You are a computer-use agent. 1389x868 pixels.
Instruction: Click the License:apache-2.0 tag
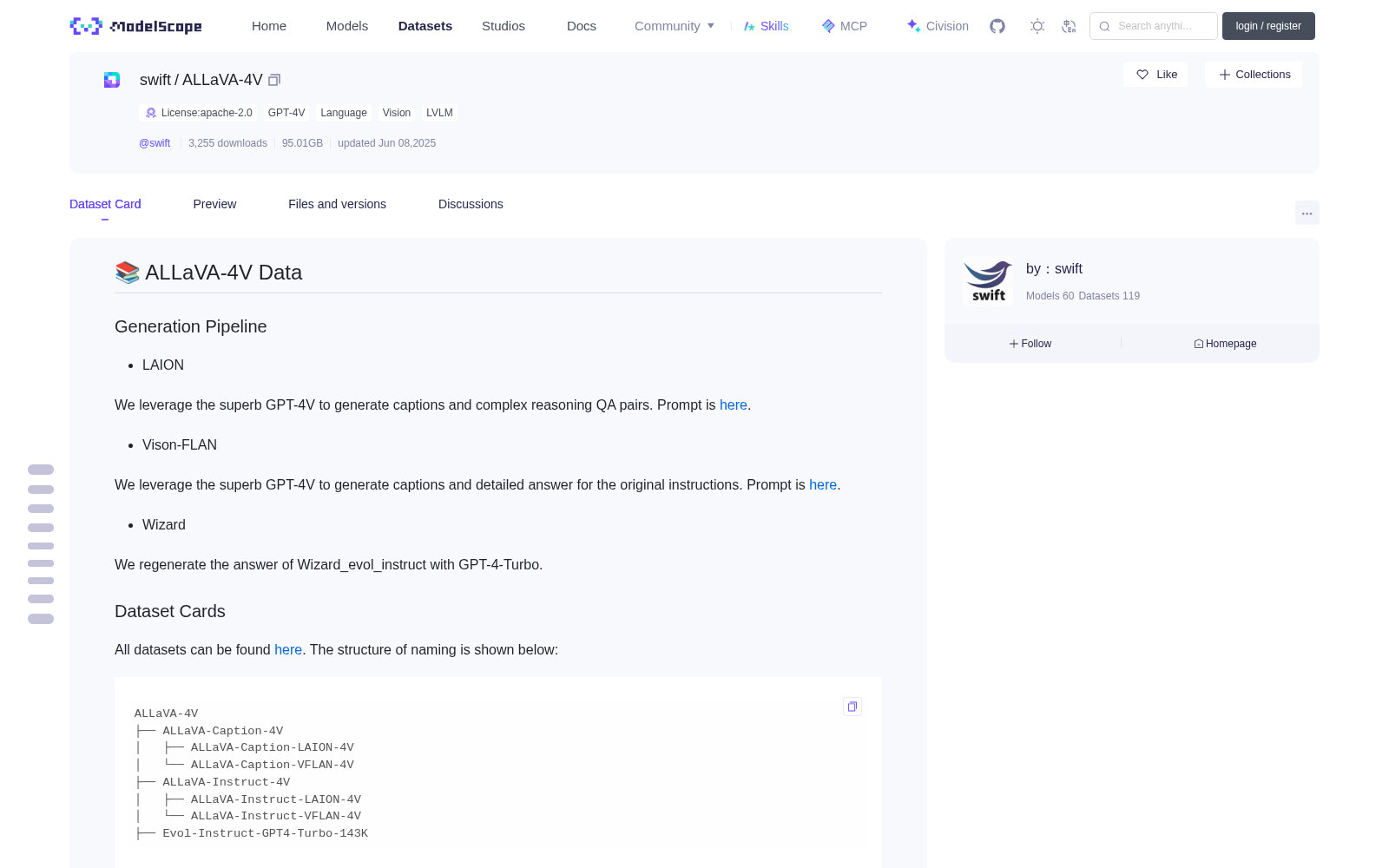click(x=199, y=113)
